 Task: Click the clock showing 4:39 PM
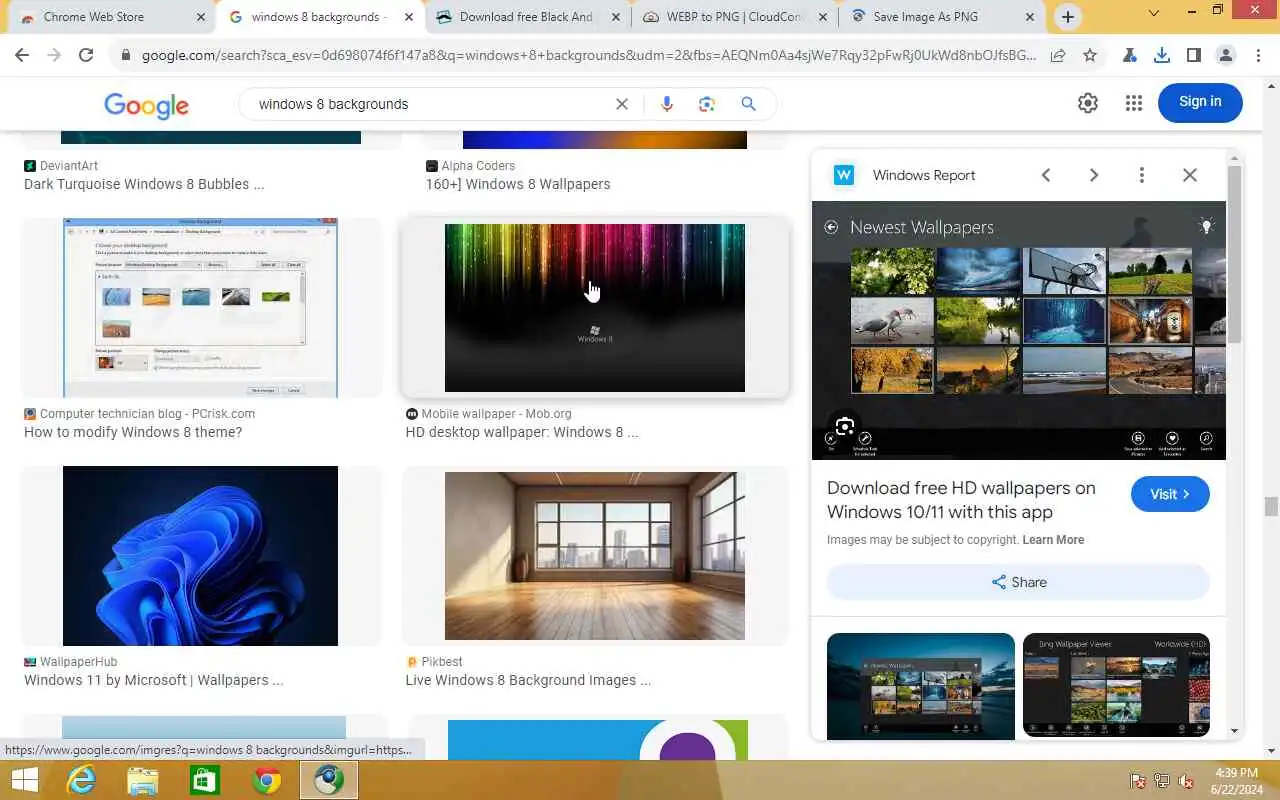point(1236,773)
